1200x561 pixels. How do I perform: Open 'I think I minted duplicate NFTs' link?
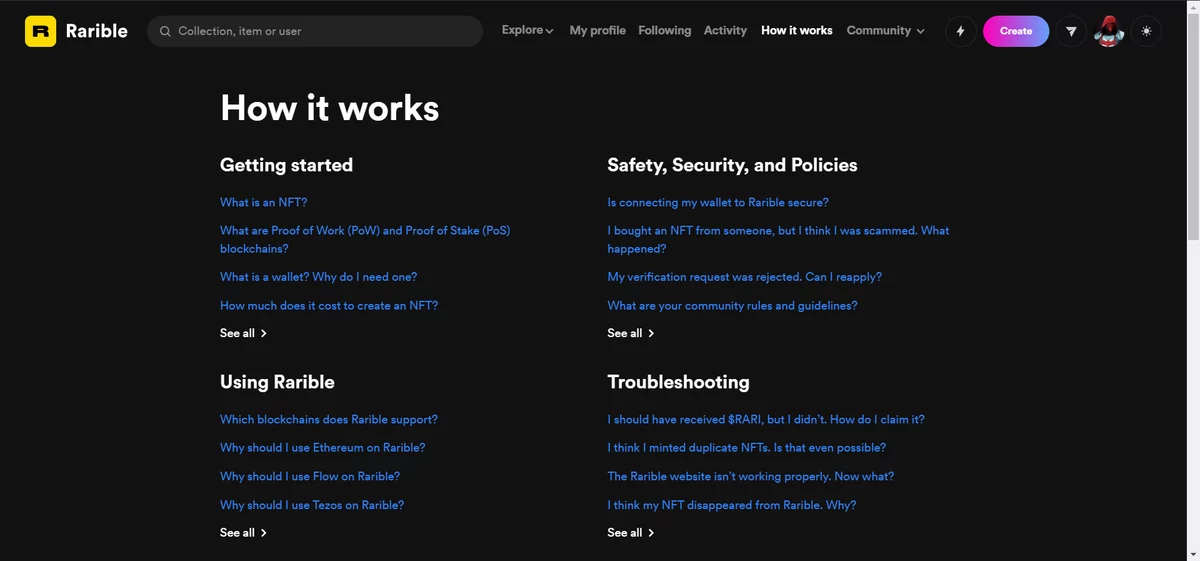[746, 448]
